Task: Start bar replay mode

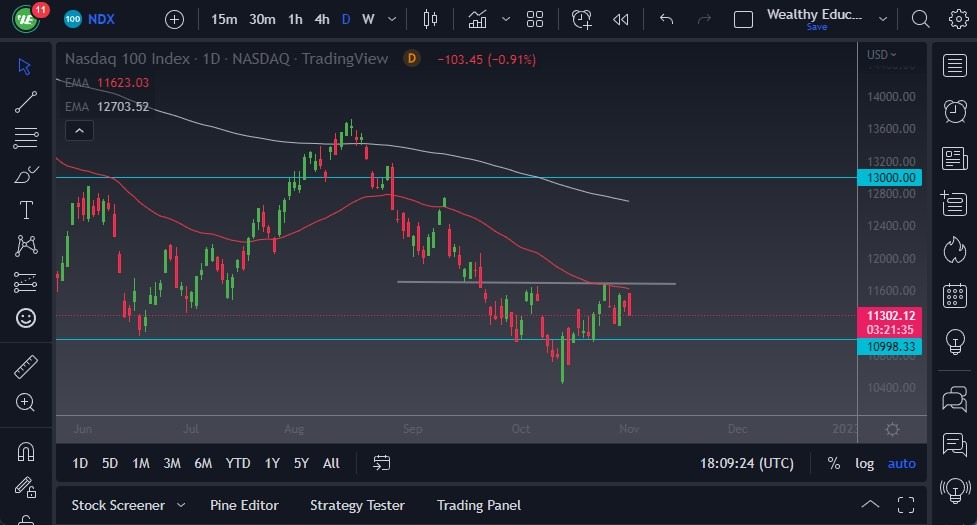Action: point(621,19)
